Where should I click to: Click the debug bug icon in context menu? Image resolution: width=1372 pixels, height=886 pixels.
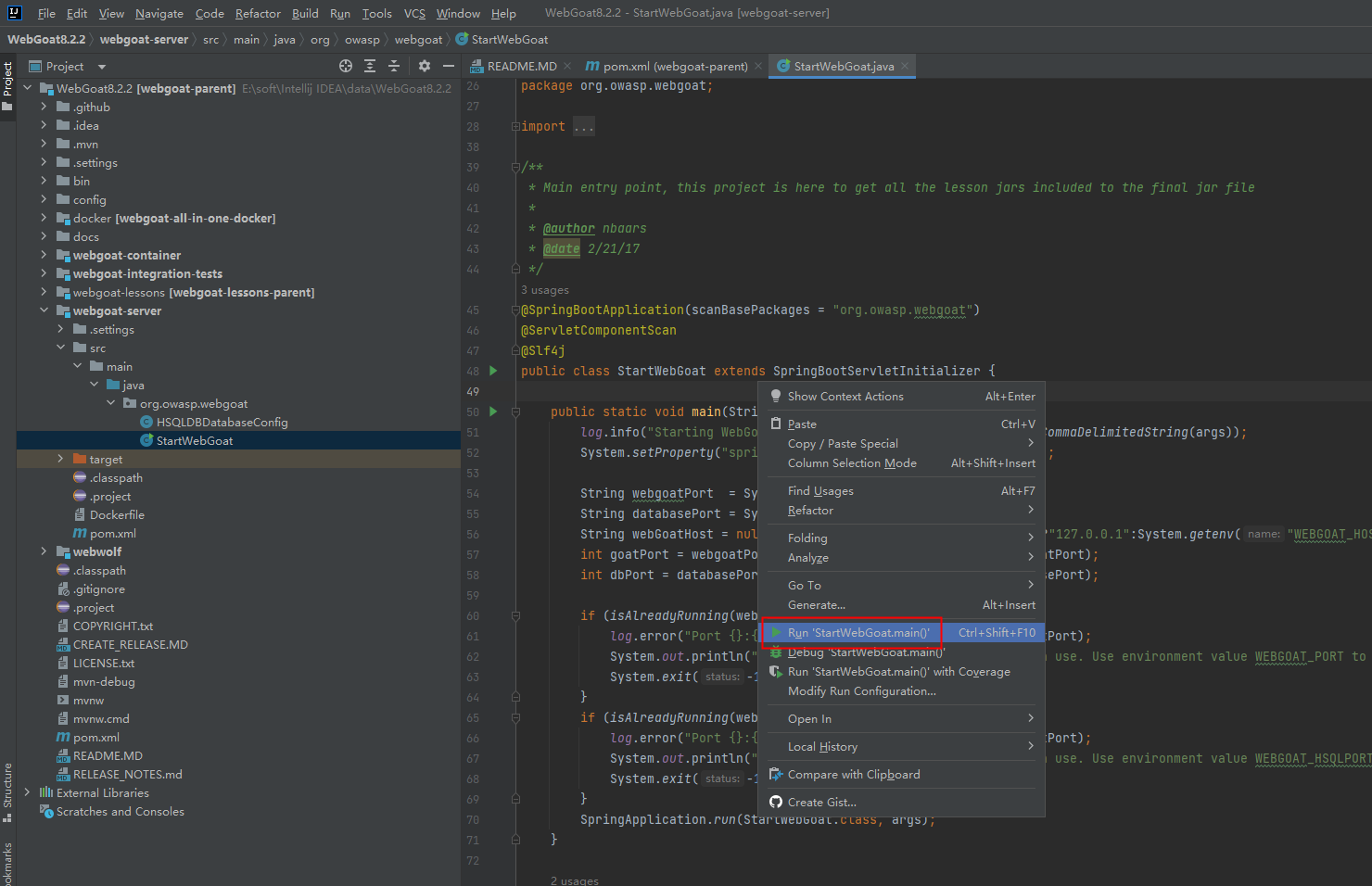pos(776,652)
